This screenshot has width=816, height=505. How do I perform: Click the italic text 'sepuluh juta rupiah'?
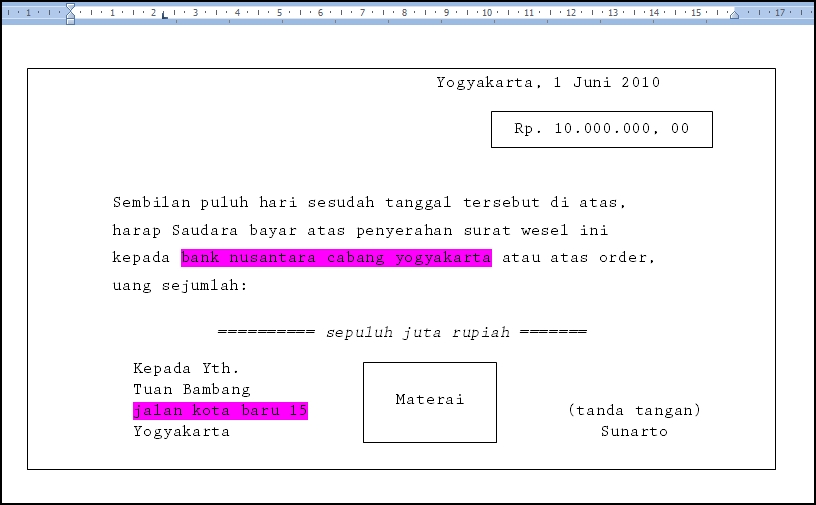pos(418,333)
